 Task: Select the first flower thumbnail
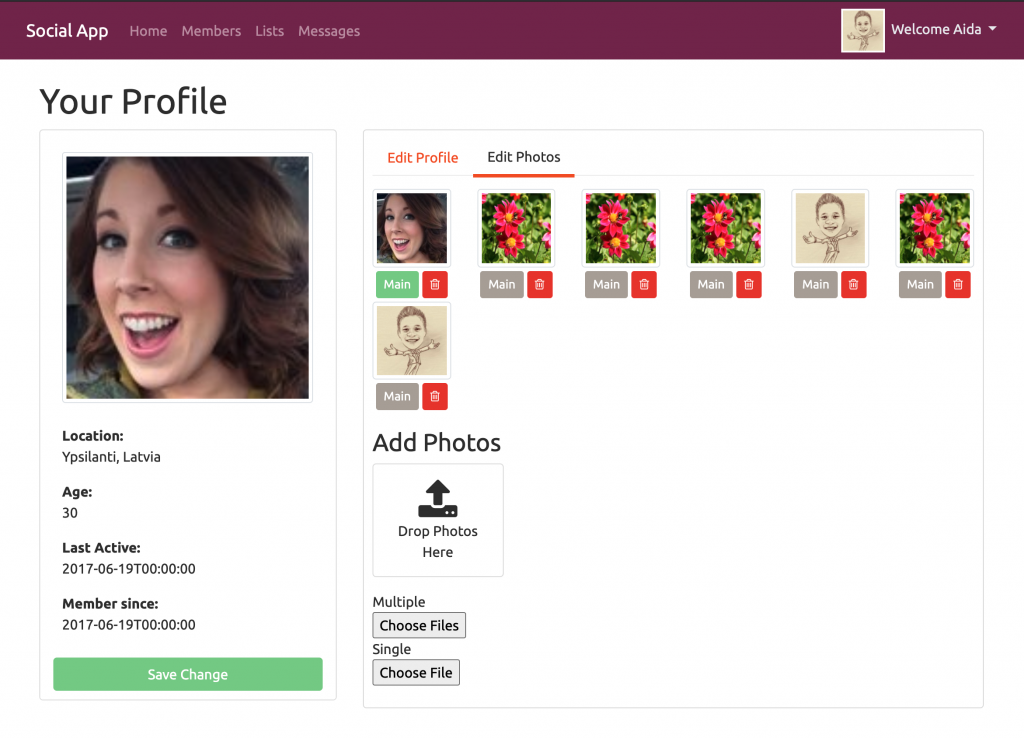point(517,228)
